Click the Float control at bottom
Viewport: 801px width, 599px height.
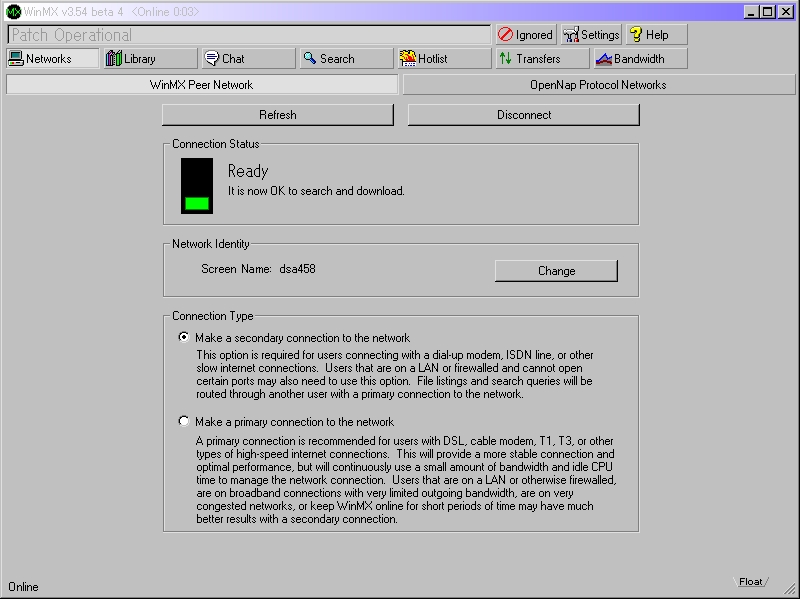750,582
